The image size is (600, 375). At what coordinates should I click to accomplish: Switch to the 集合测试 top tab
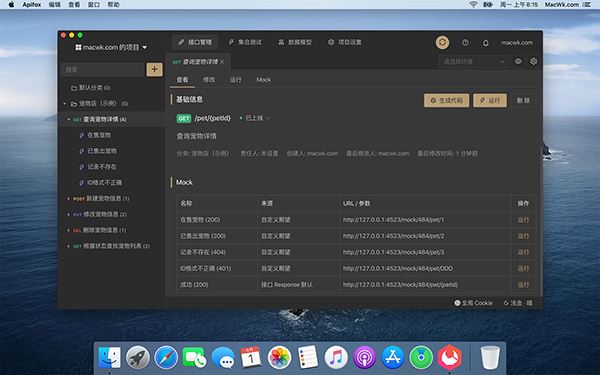tap(245, 42)
